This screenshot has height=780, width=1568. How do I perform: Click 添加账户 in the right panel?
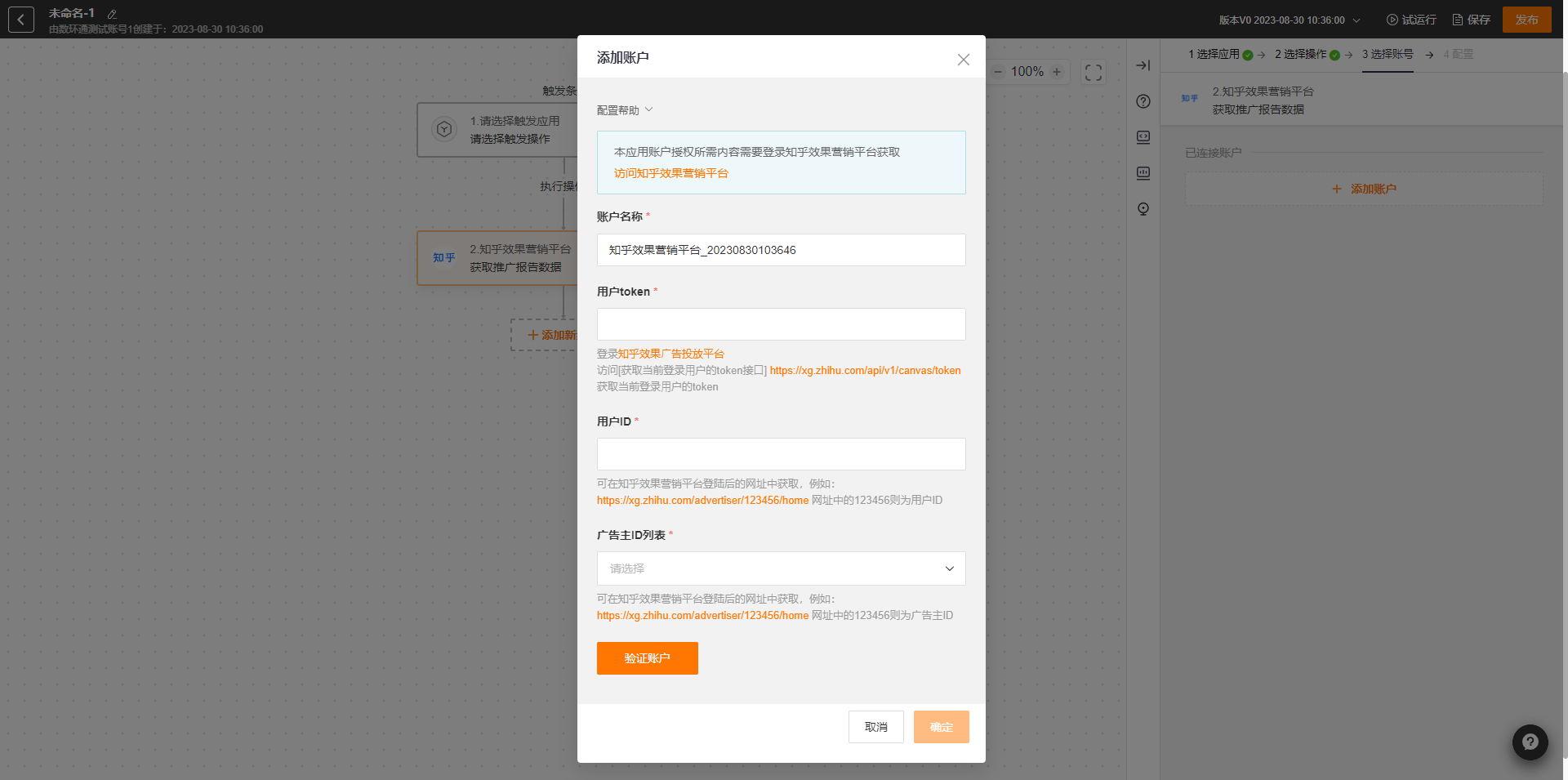[1364, 189]
